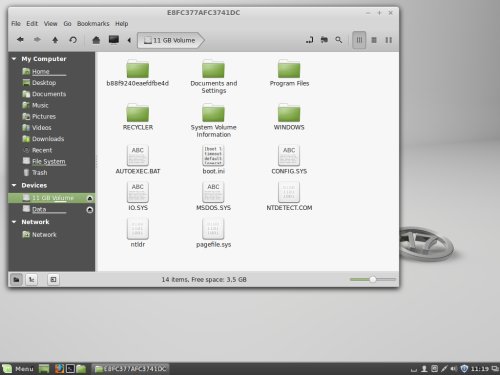
Task: Select the b88f9240eaefdfbe4d folder
Action: [138, 73]
